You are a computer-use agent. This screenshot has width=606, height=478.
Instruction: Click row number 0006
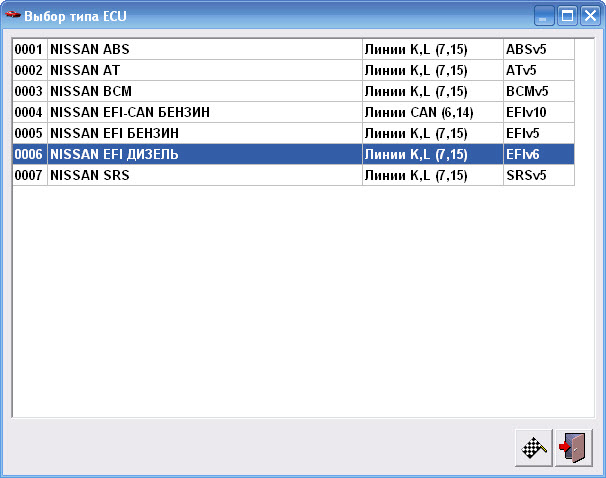pos(30,154)
